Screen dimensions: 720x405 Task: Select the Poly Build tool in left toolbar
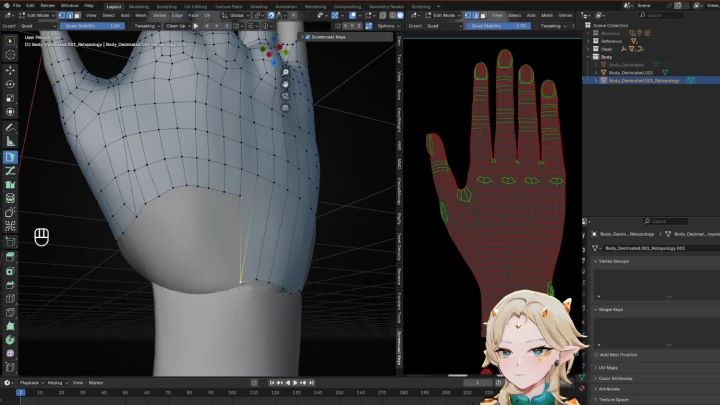(10, 326)
